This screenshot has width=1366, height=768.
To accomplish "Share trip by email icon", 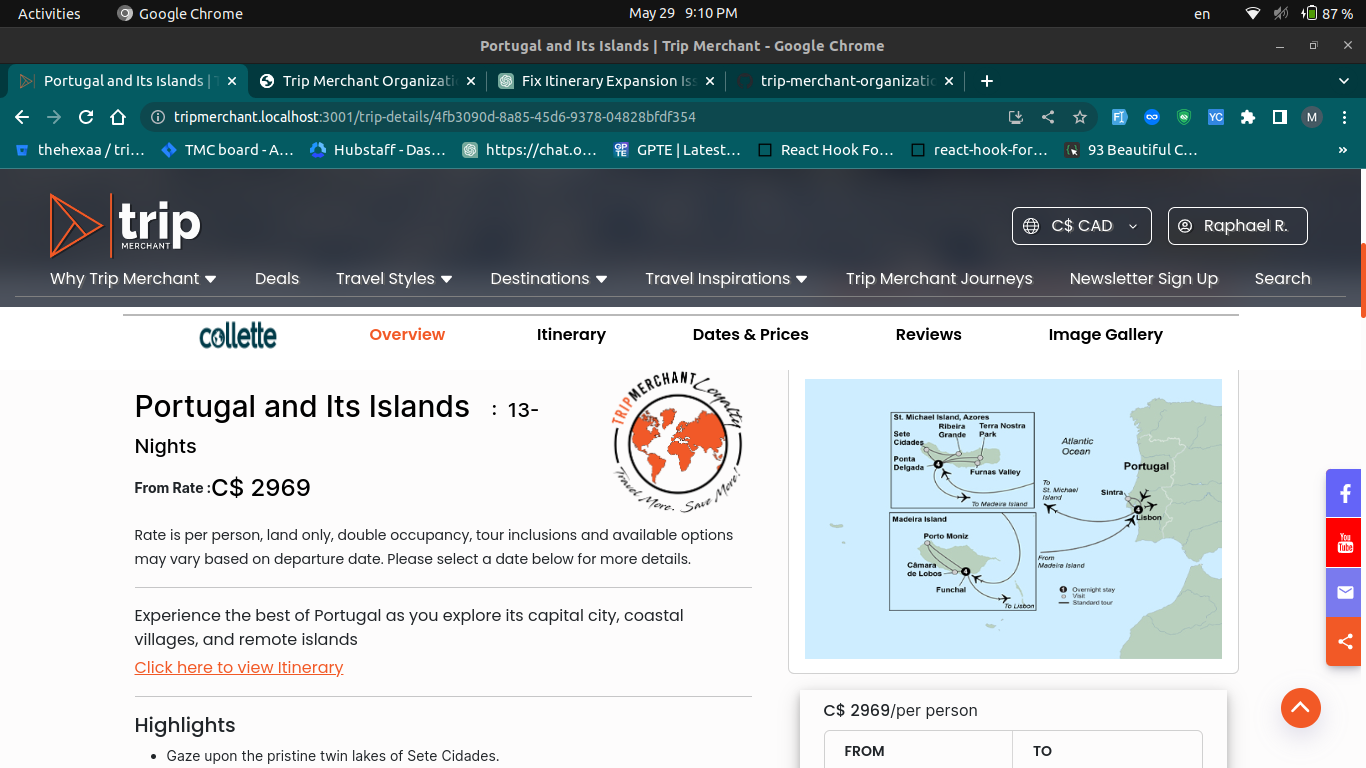I will [x=1345, y=592].
